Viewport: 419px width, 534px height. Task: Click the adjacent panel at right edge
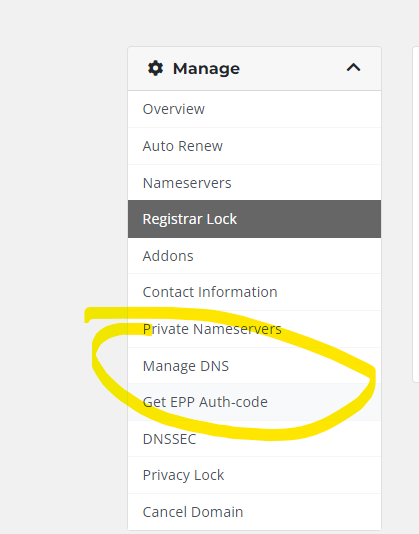coord(416,215)
